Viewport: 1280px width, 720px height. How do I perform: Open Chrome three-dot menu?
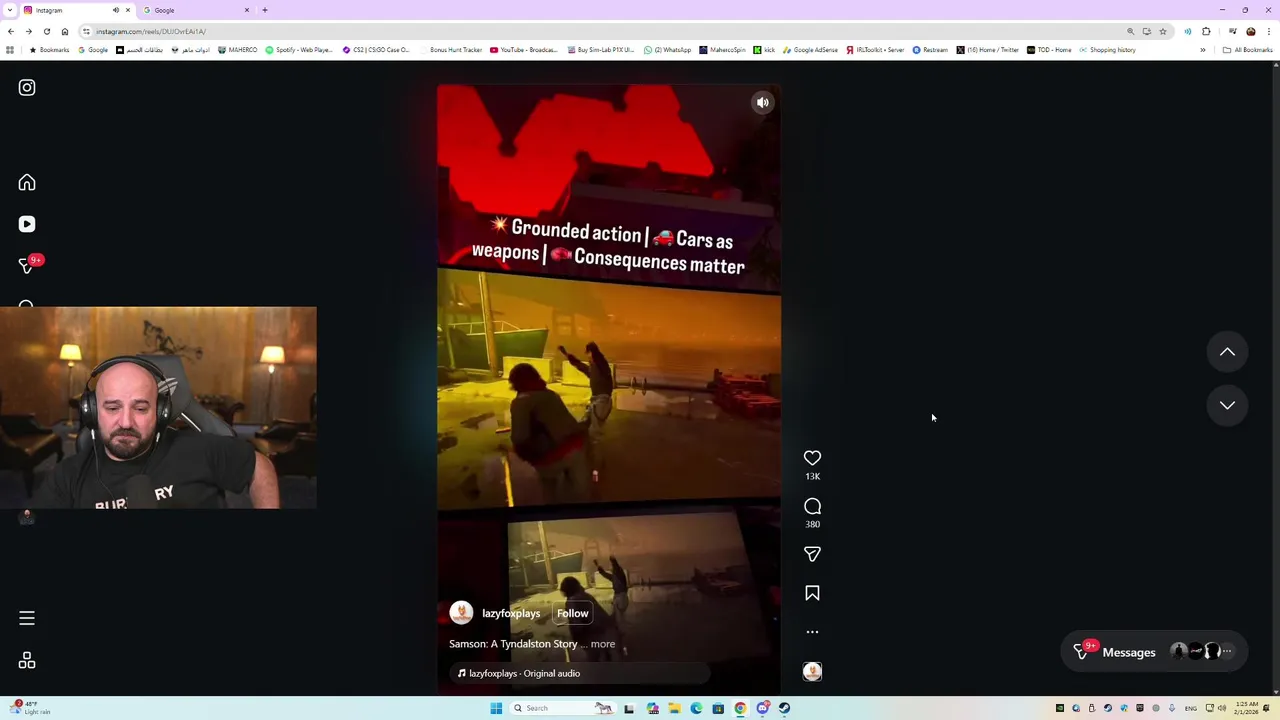[1269, 31]
